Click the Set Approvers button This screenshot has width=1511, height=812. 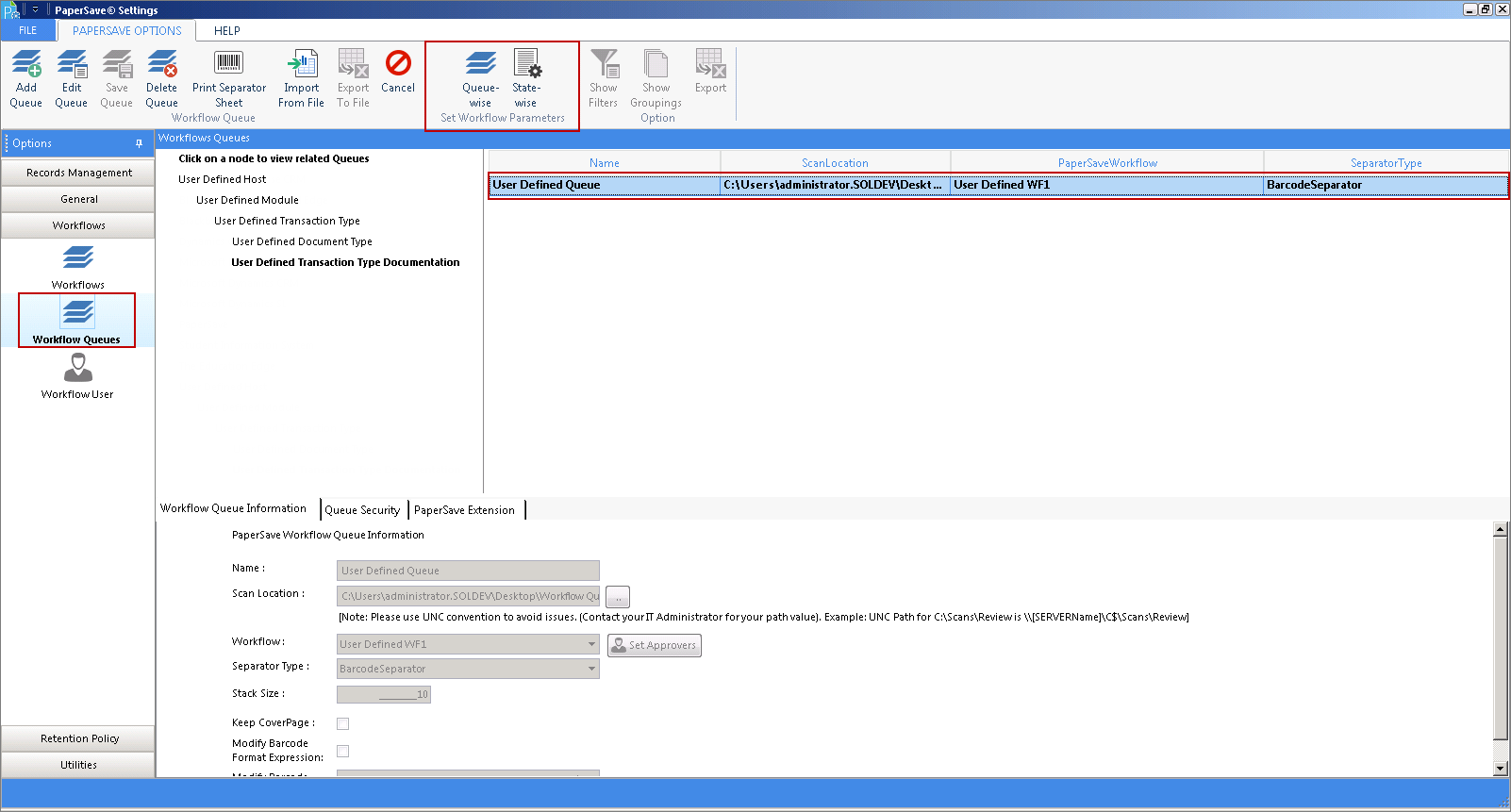point(654,645)
